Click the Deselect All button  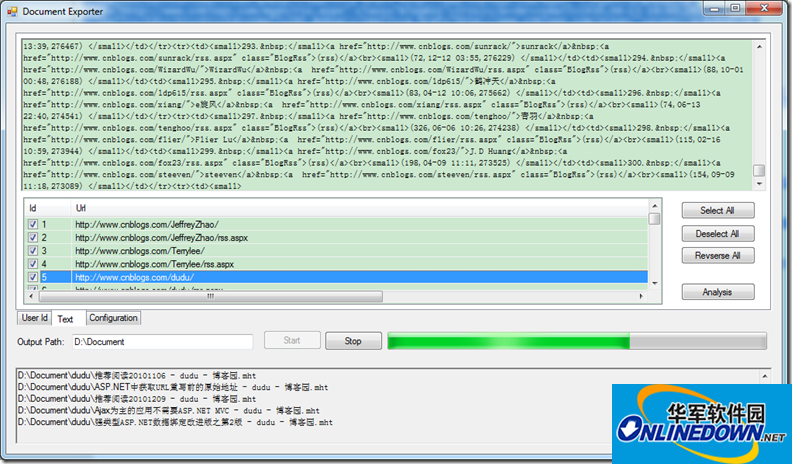tap(718, 234)
